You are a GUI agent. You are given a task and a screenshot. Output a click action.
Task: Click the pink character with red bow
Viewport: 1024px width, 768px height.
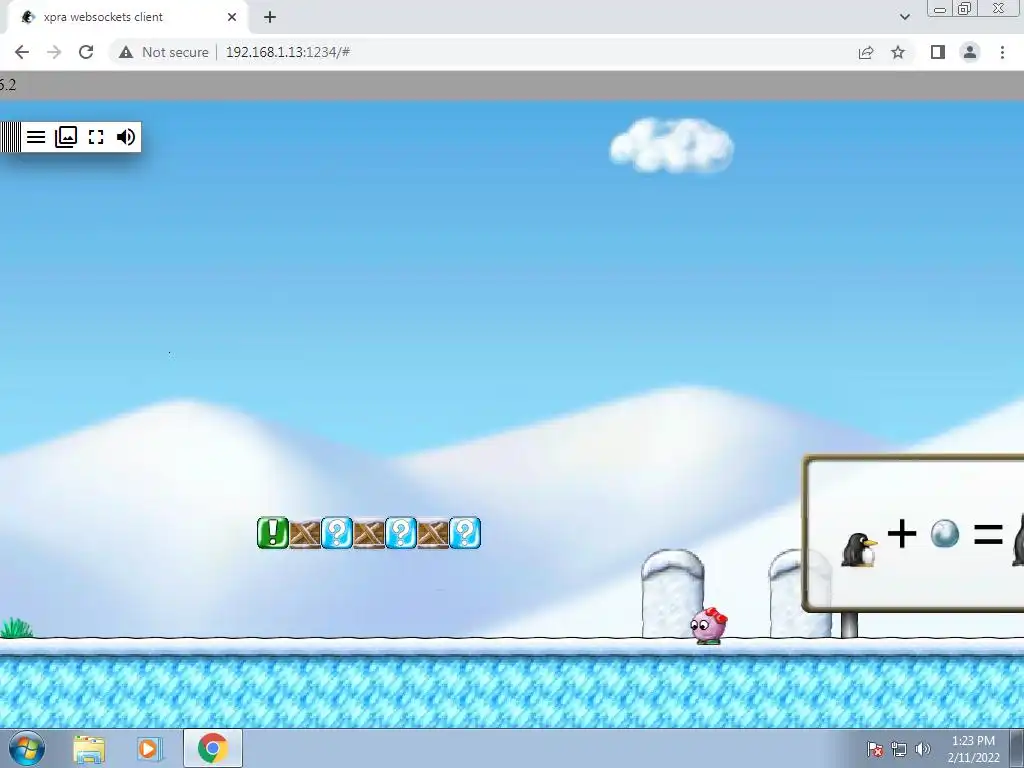point(709,626)
